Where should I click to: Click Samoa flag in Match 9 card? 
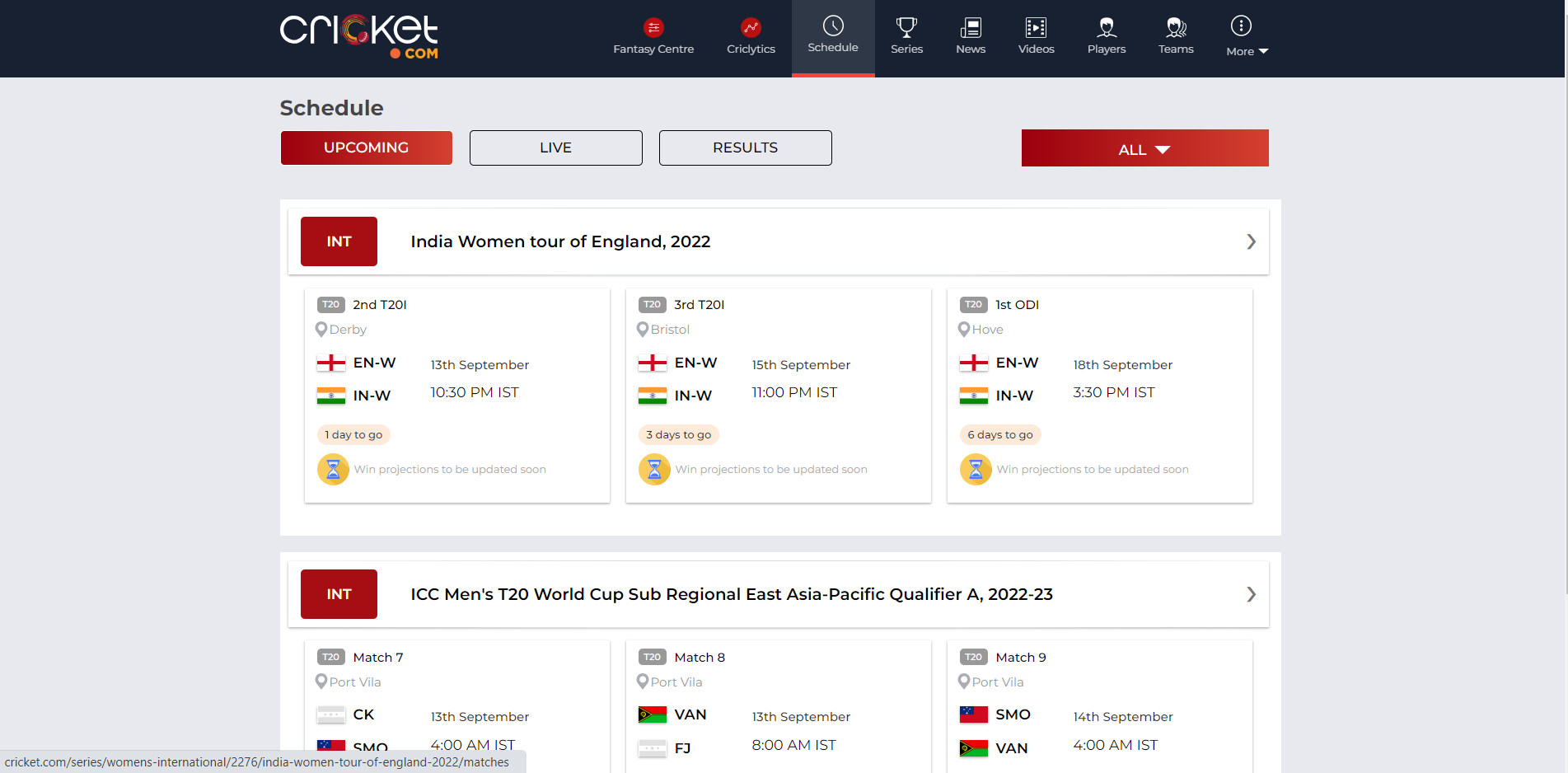click(x=974, y=714)
